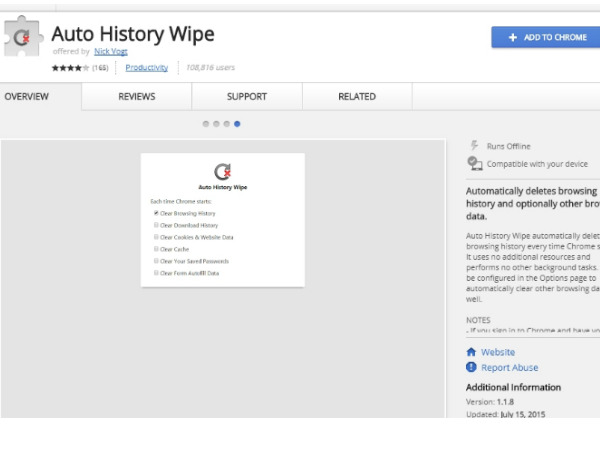
Task: Click Each time Chrome starts label
Action: pyautogui.click(x=181, y=201)
